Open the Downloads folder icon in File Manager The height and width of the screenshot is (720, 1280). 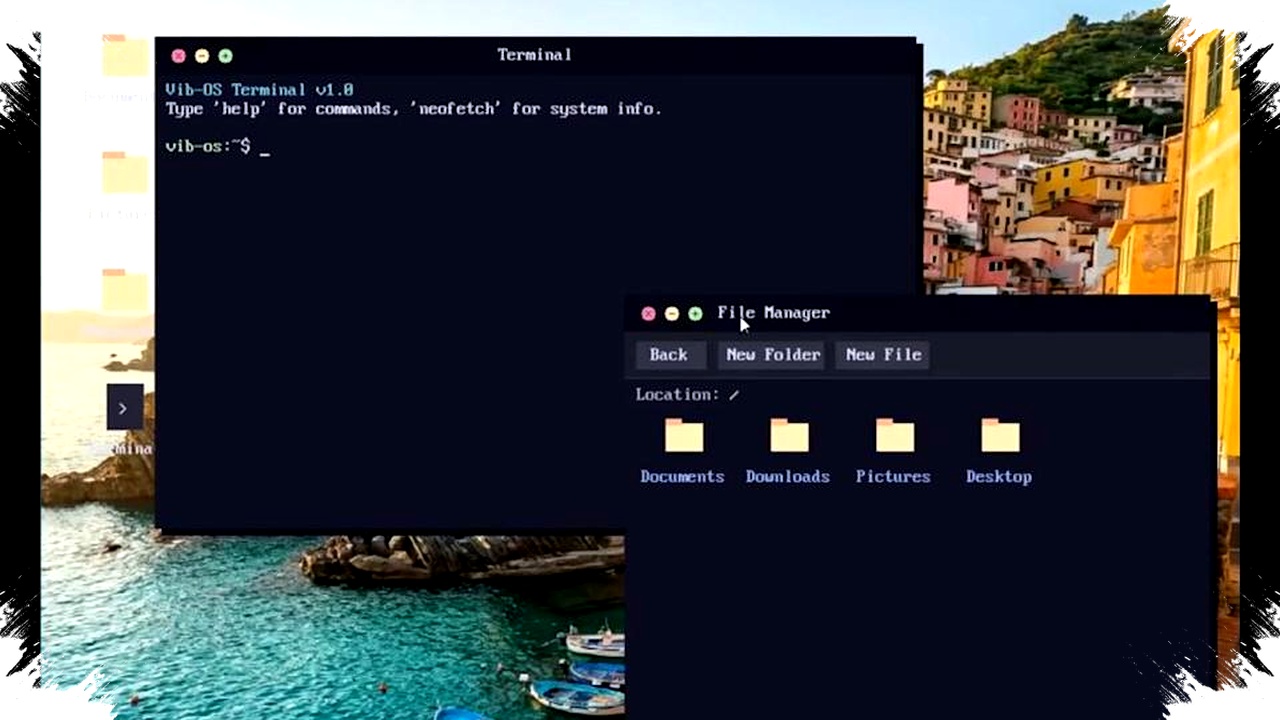(x=789, y=436)
